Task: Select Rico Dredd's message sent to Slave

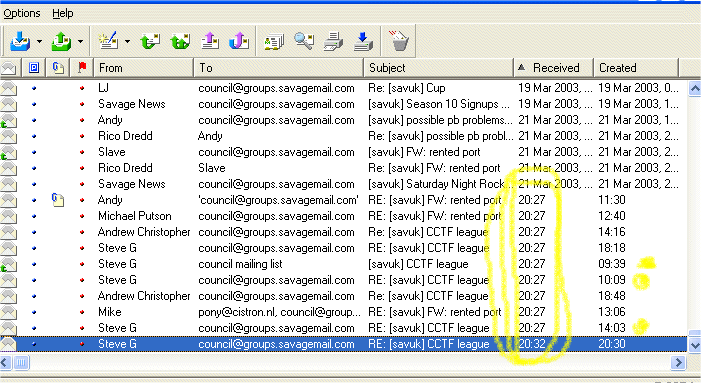Action: point(343,168)
